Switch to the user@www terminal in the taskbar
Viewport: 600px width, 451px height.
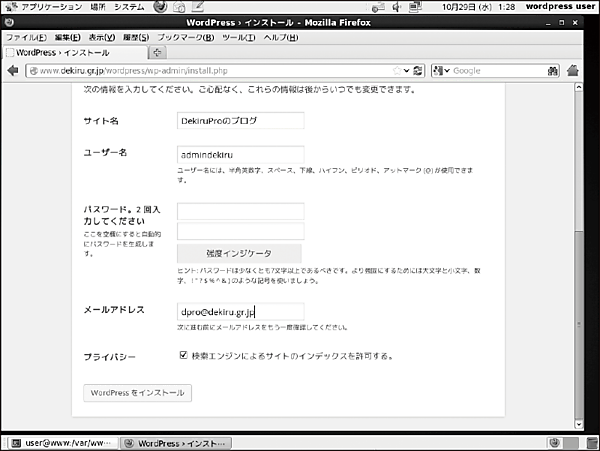[x=62, y=442]
